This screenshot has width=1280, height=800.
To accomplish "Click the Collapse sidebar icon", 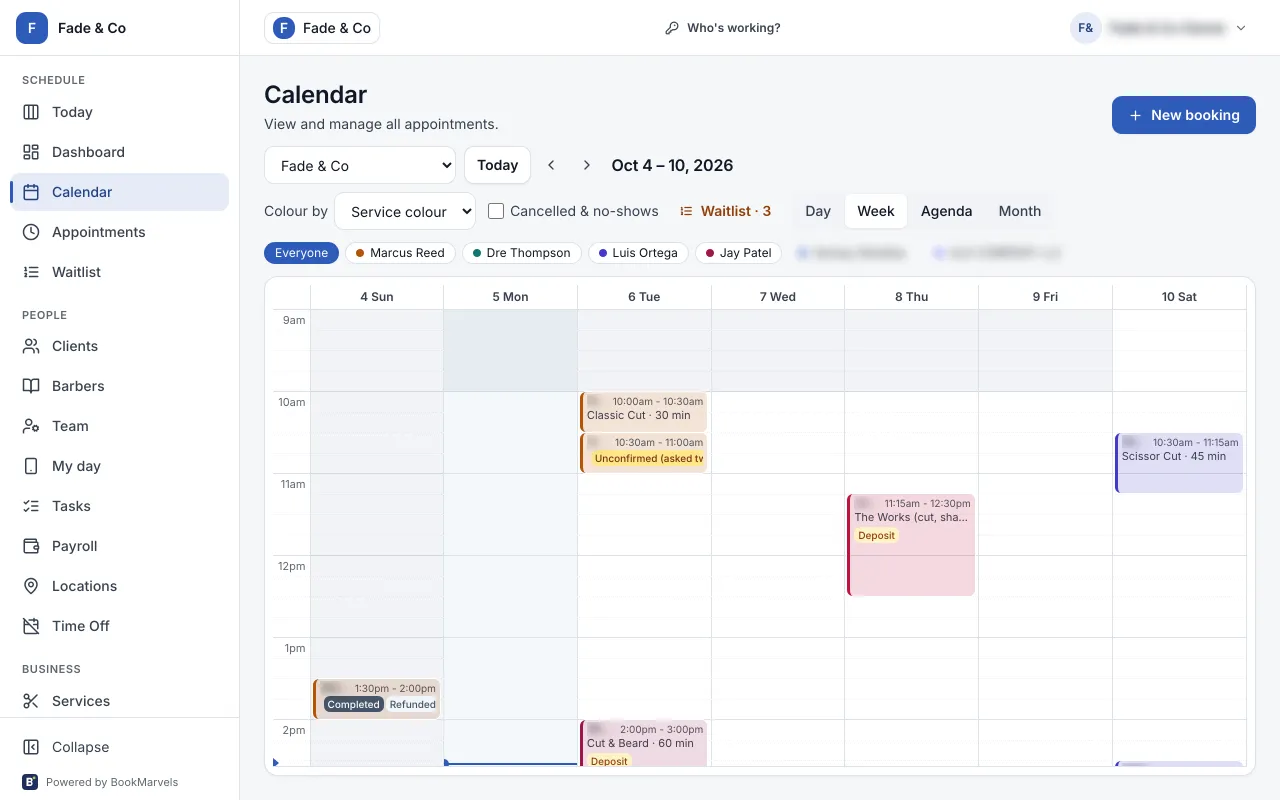I will 31,747.
